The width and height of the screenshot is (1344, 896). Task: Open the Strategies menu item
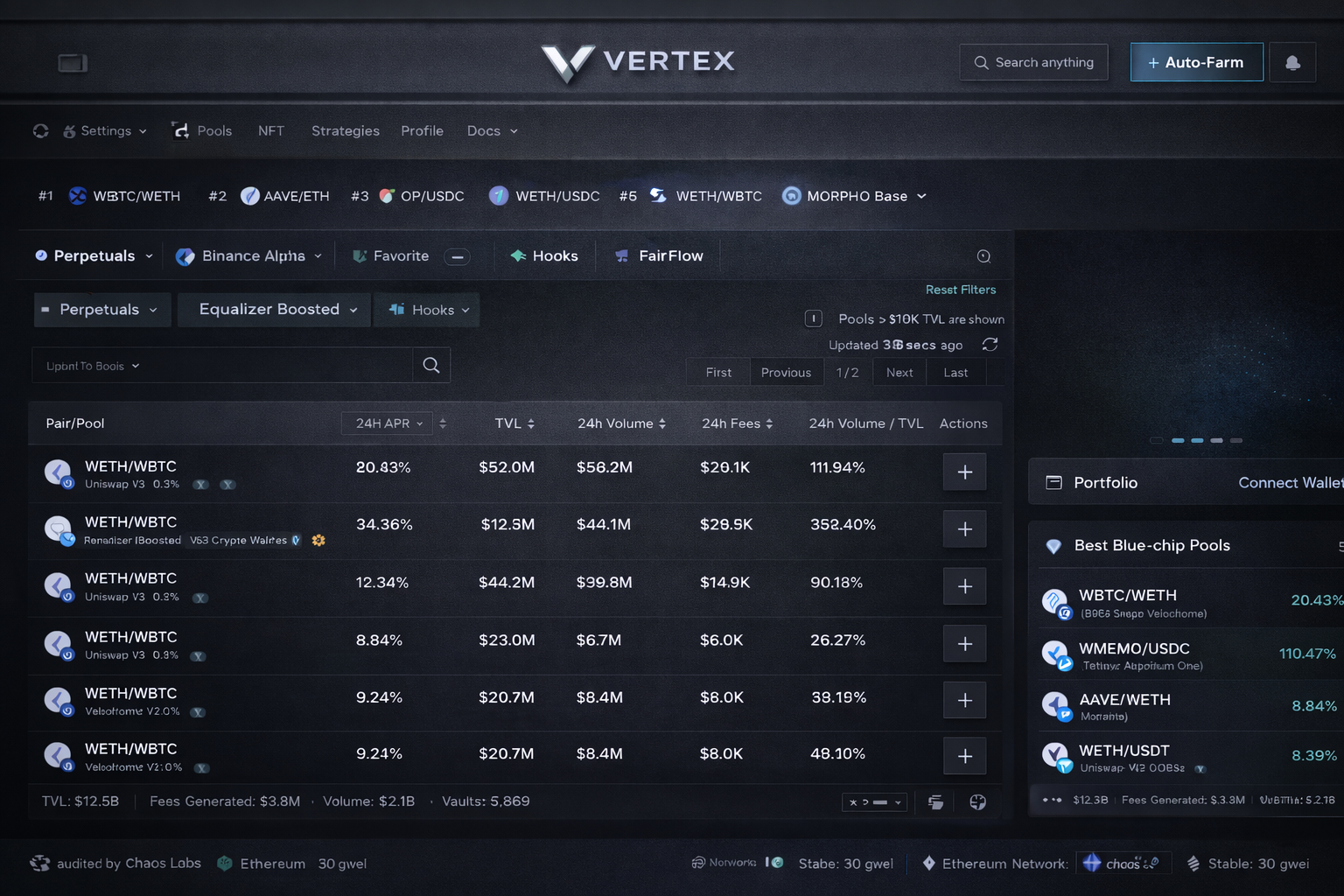pyautogui.click(x=346, y=131)
